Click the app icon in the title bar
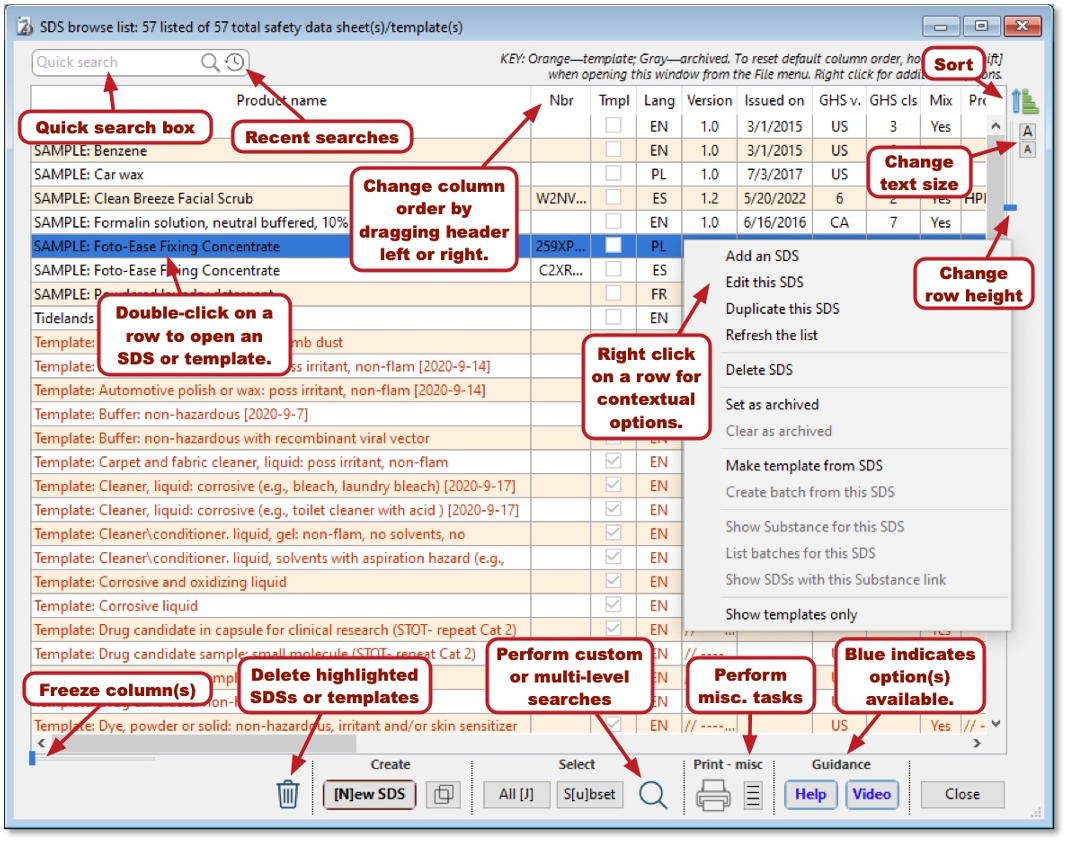The height and width of the screenshot is (841, 1066). click(x=25, y=27)
